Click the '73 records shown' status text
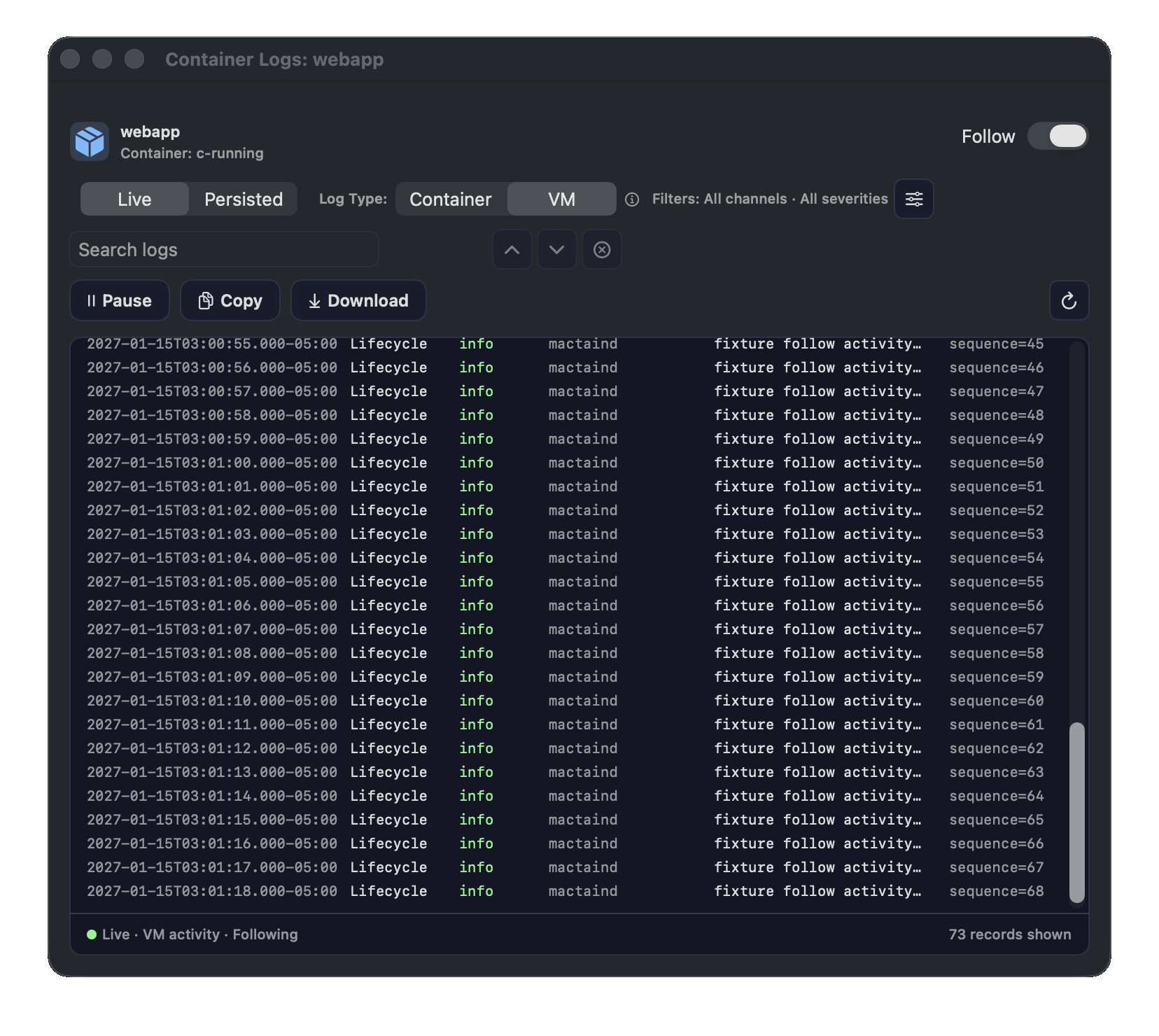This screenshot has height=1036, width=1159. pyautogui.click(x=1010, y=934)
